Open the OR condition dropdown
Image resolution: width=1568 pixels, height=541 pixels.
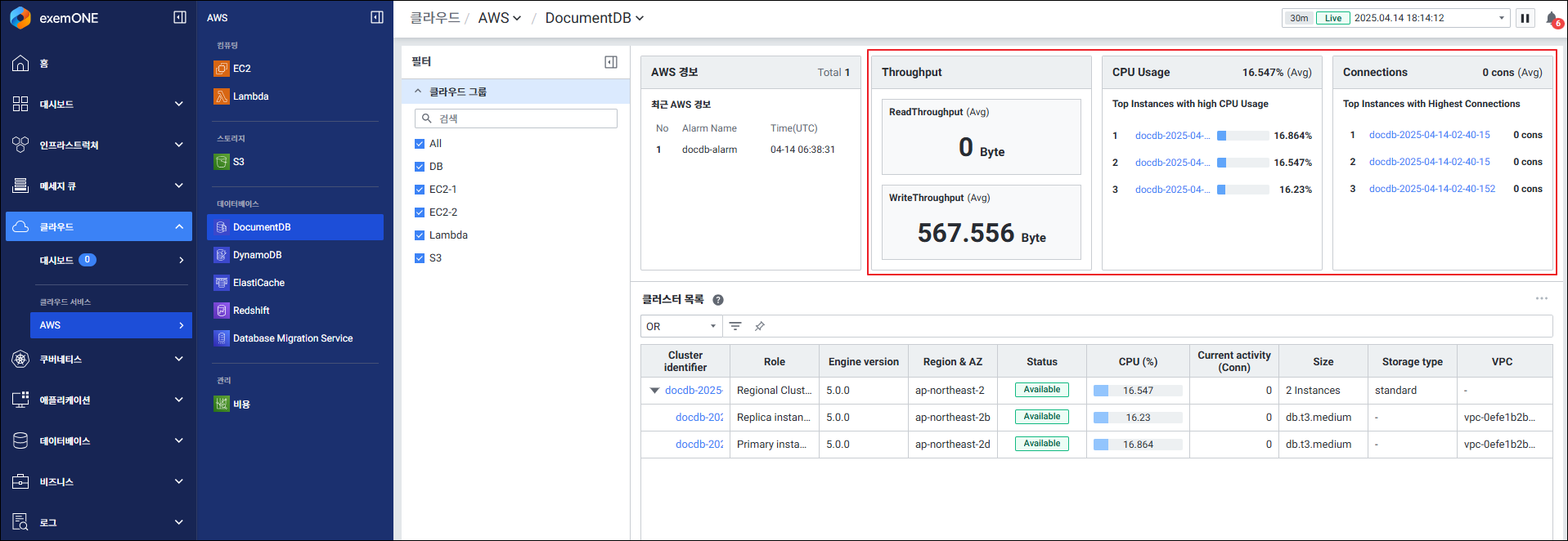(681, 326)
